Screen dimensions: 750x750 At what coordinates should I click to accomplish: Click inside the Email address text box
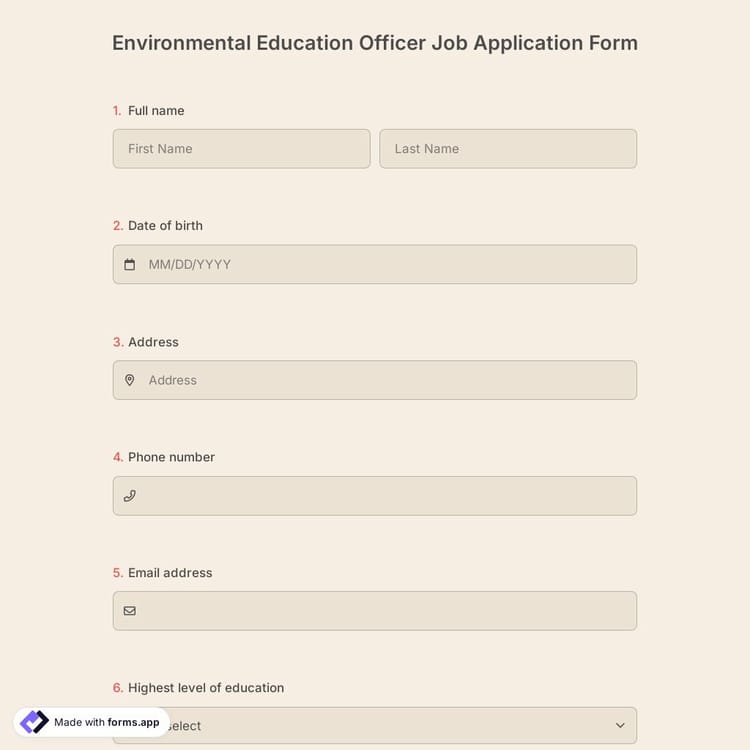pos(385,611)
